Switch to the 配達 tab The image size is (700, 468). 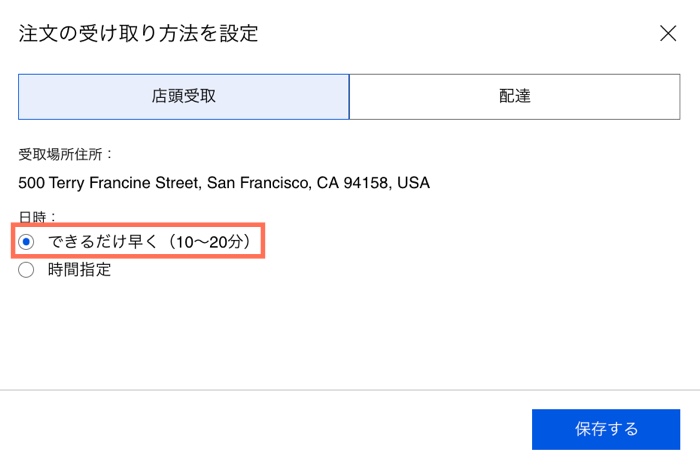tap(514, 97)
